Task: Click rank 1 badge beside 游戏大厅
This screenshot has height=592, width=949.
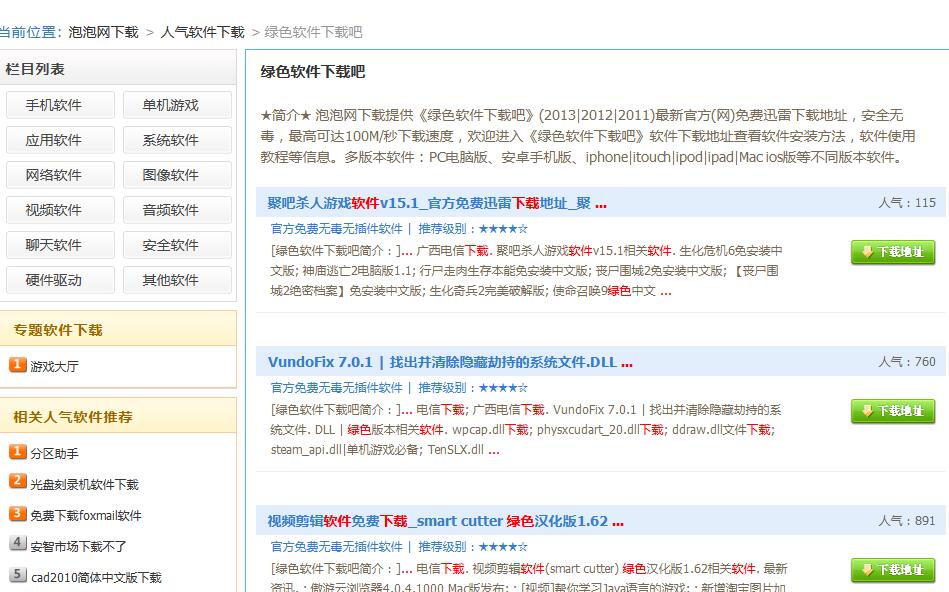Action: tap(18, 365)
